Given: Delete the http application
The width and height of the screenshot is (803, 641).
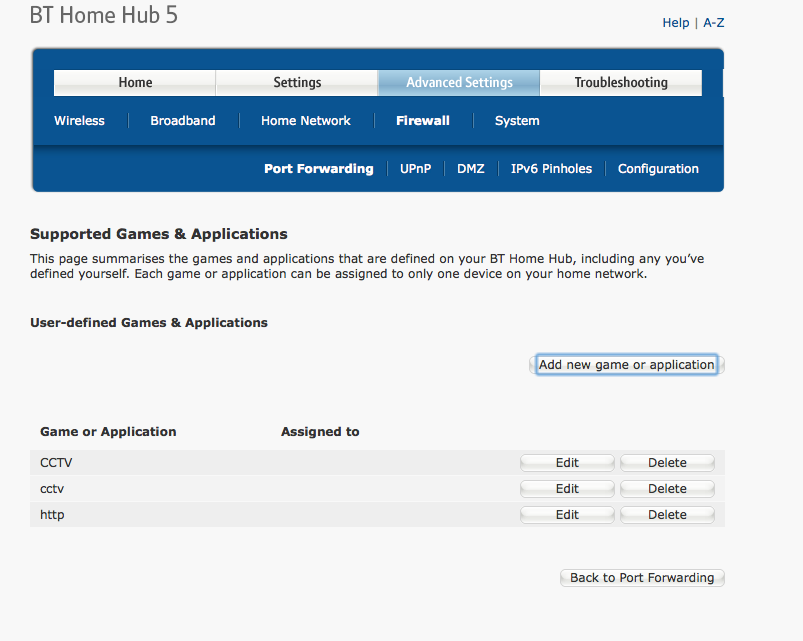Looking at the screenshot, I should (x=666, y=514).
